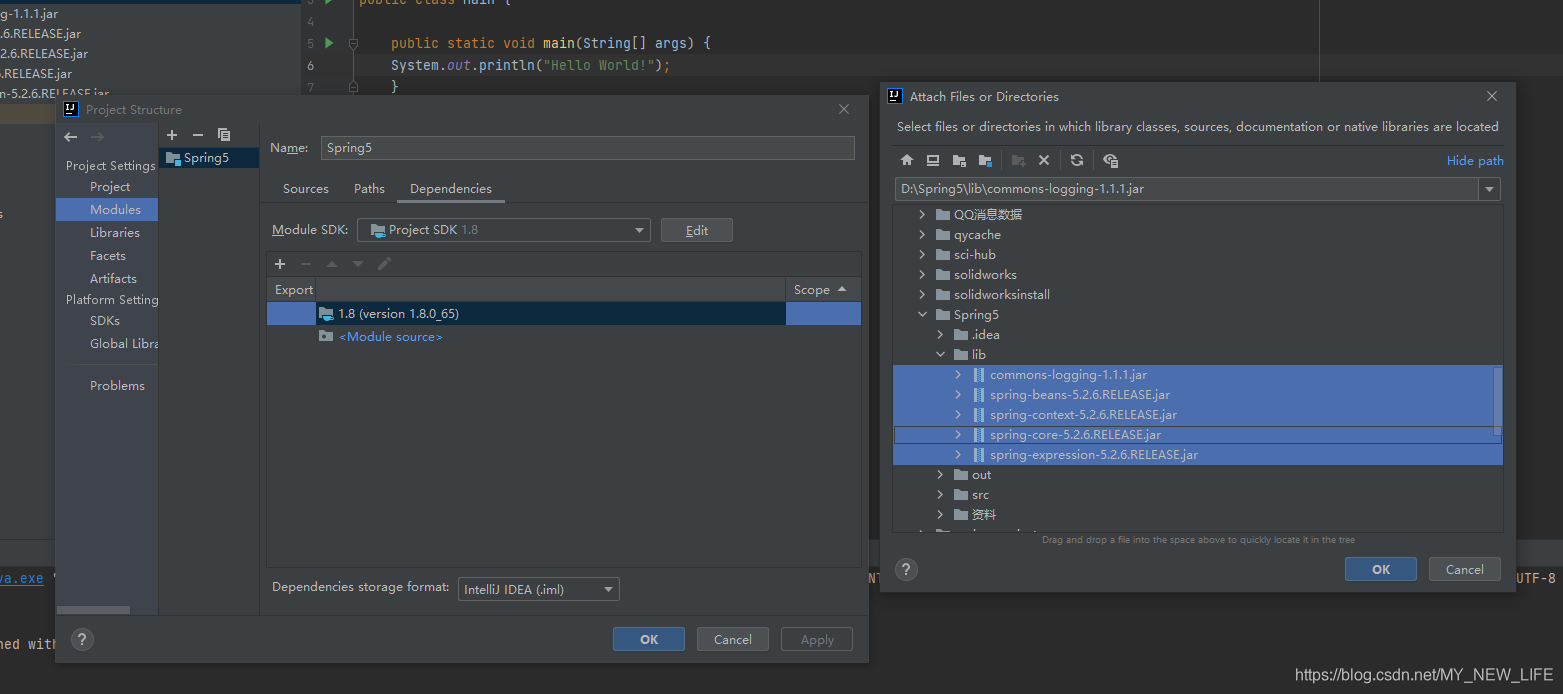Image resolution: width=1563 pixels, height=694 pixels.
Task: Go to desktop directory in Attach Files dialog
Action: pos(933,160)
